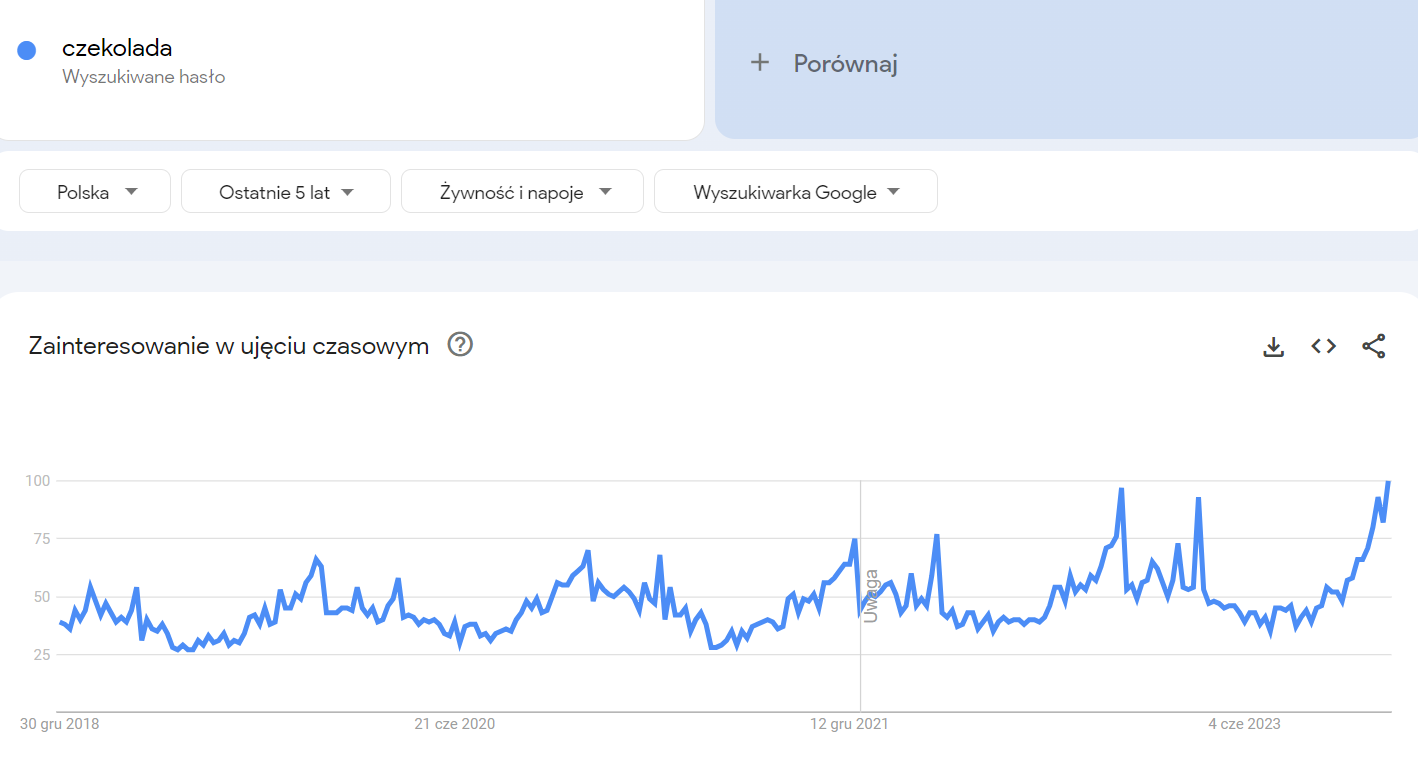1418x758 pixels.
Task: Click the blue dot beside czekolada
Action: tap(27, 50)
